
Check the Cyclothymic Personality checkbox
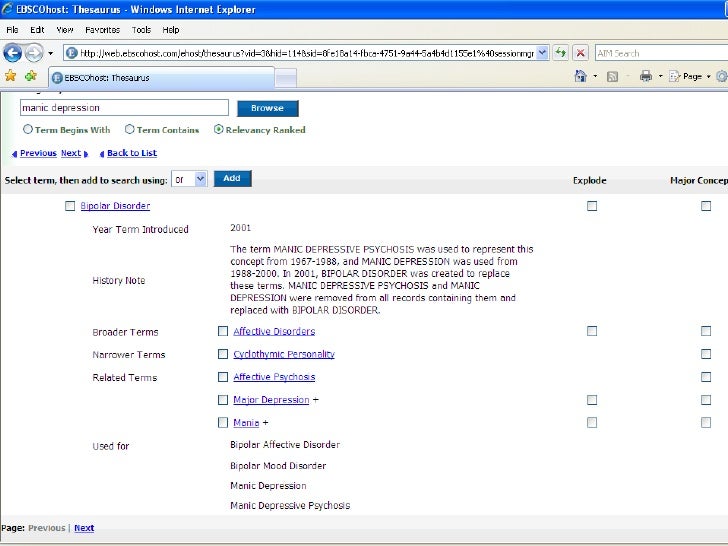tap(223, 354)
